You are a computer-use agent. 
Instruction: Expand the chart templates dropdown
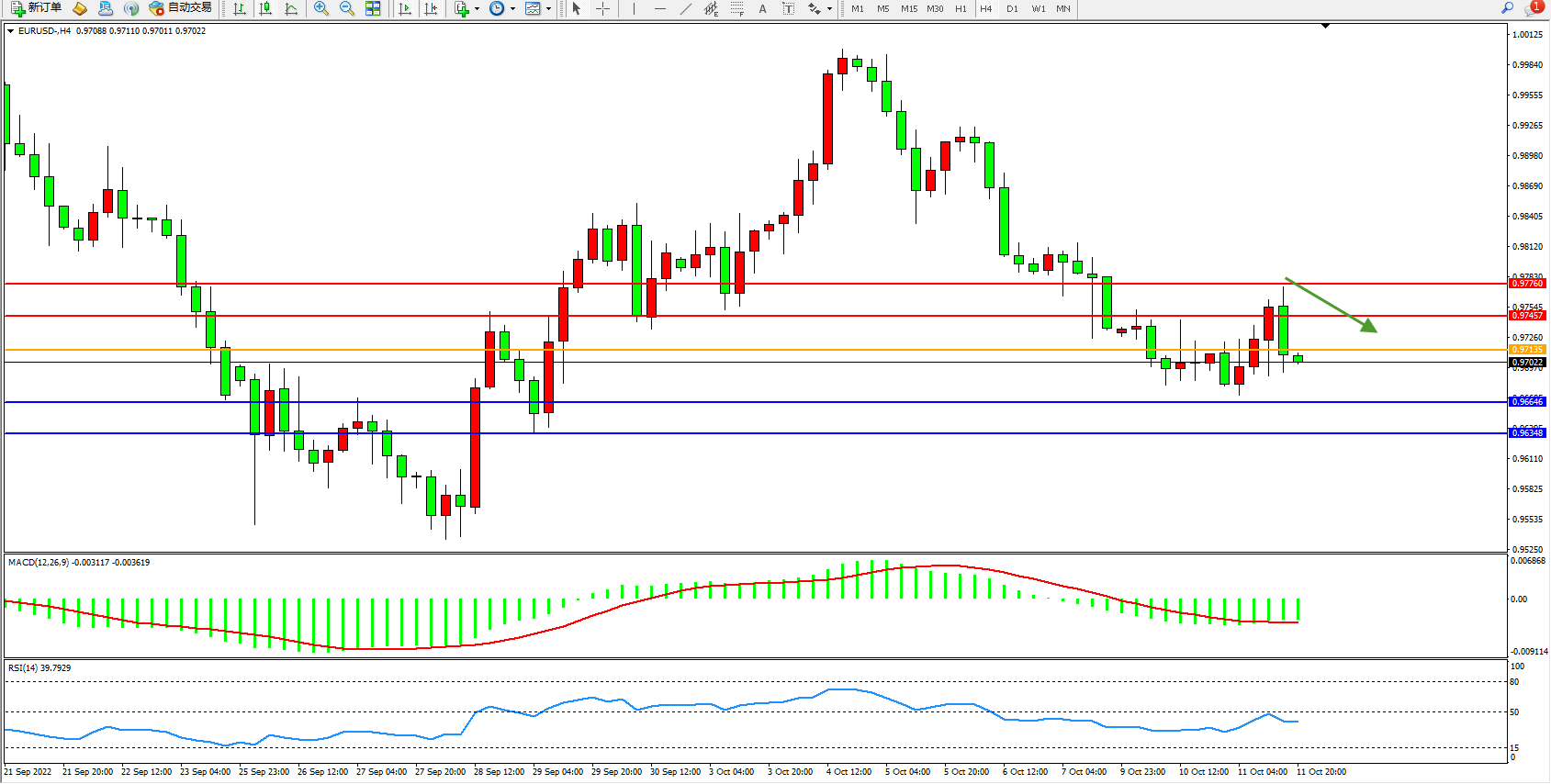tap(549, 9)
